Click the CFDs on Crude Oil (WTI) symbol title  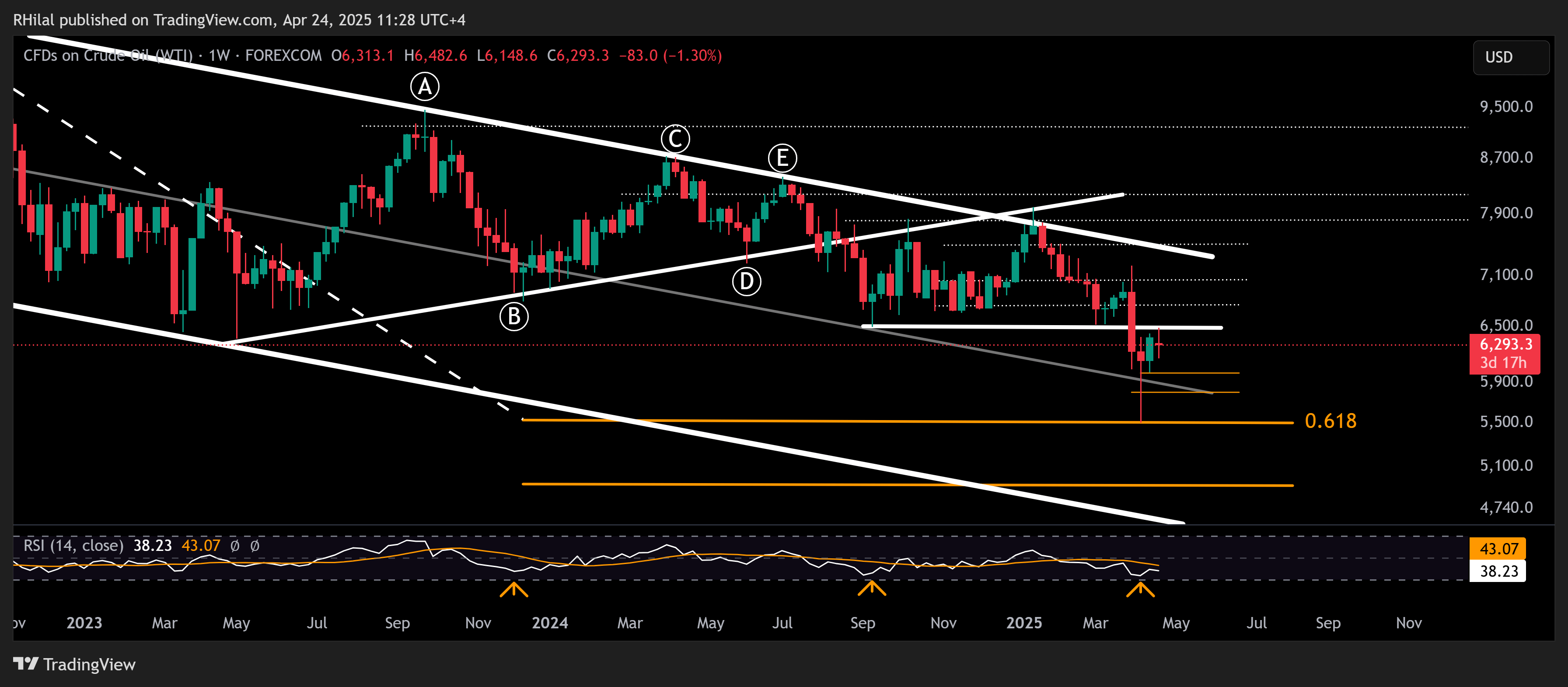(x=107, y=56)
